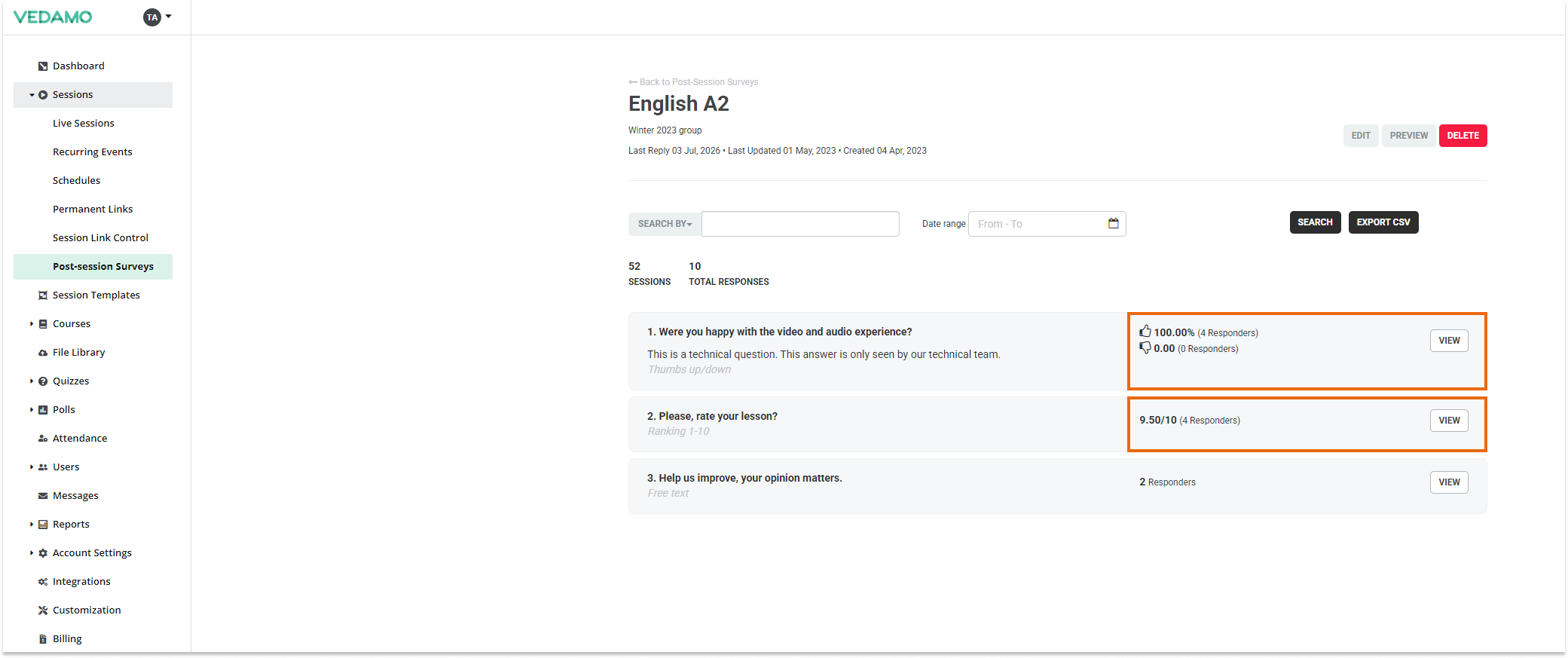Screen dimensions: 1568x658
Task: Click the TA user avatar
Action: [x=152, y=17]
